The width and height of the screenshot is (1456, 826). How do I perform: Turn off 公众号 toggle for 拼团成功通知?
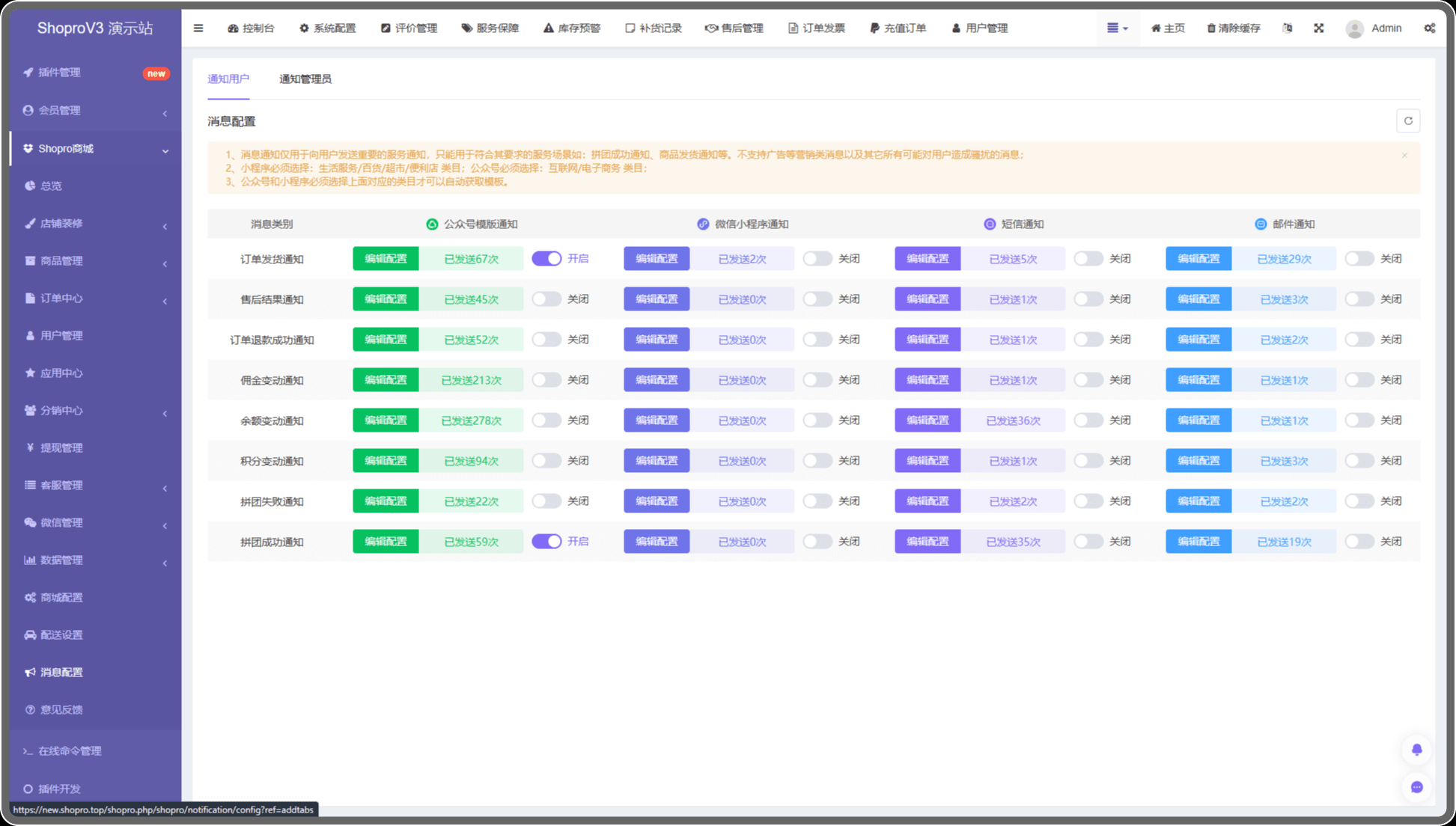tap(546, 542)
